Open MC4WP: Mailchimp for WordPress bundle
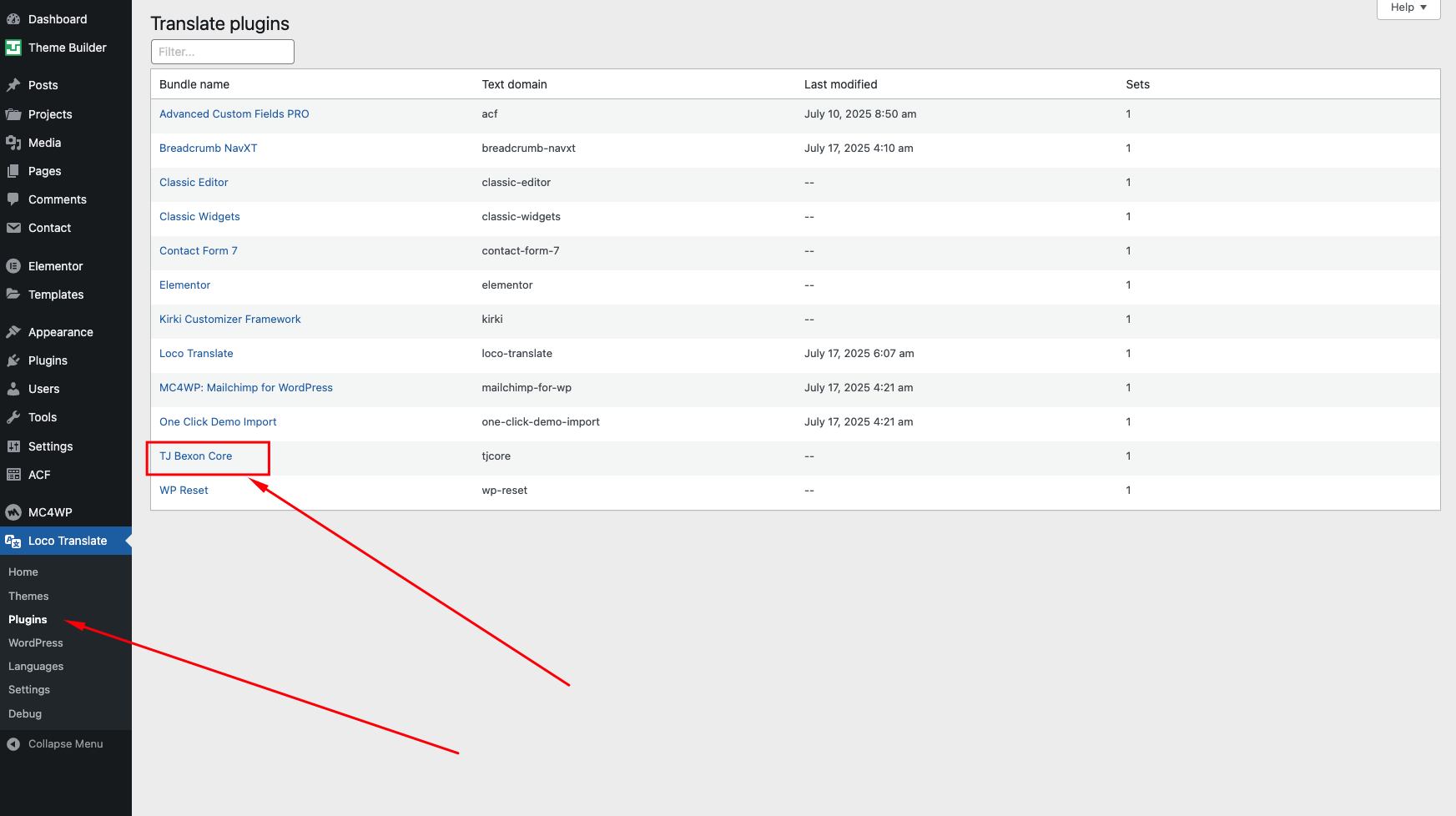Viewport: 1456px width, 816px height. [246, 388]
